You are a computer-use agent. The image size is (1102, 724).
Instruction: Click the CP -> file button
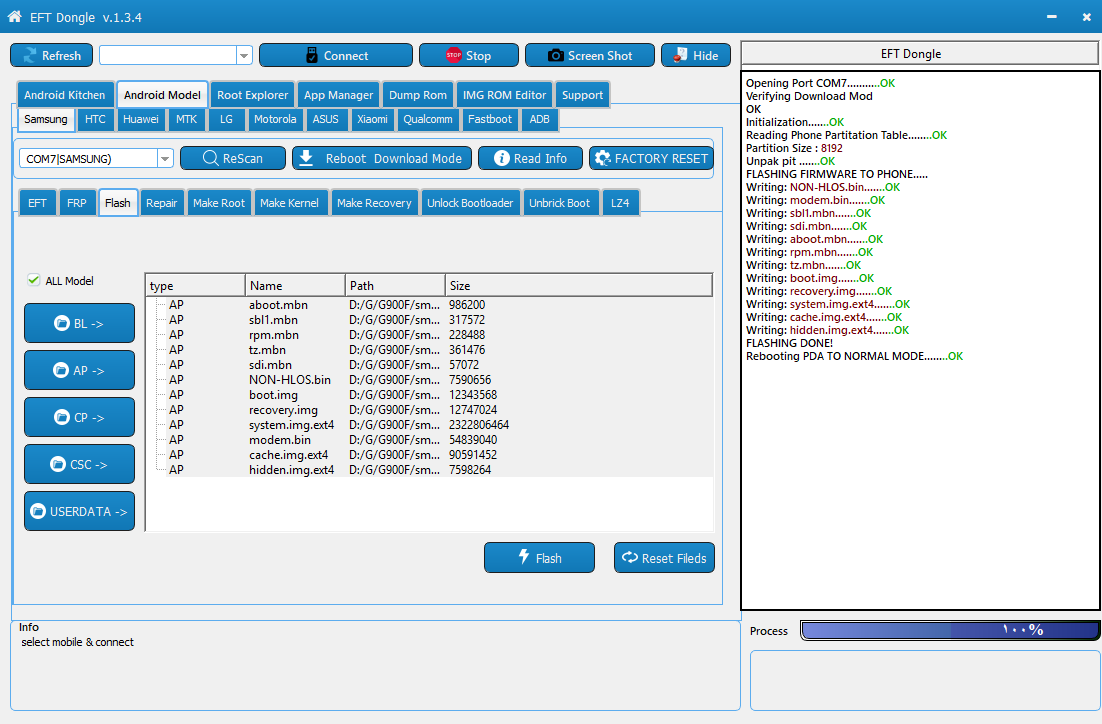tap(79, 418)
